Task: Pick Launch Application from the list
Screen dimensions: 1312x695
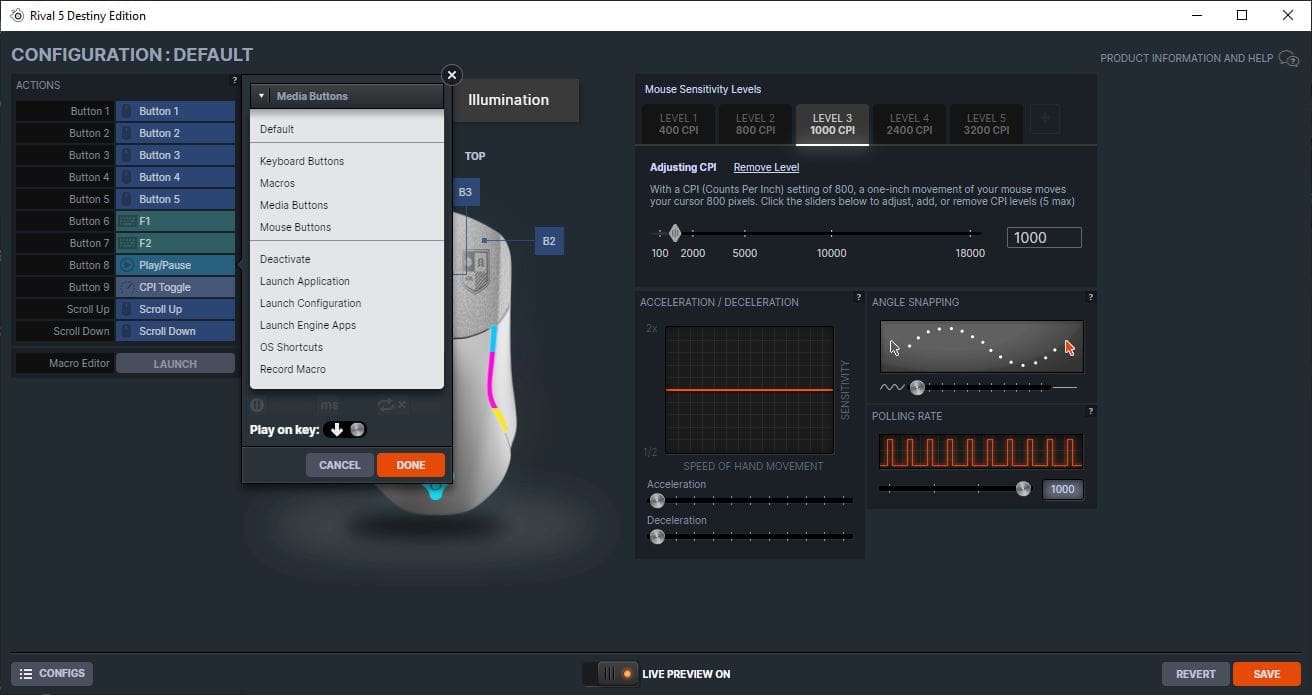Action: 347,281
